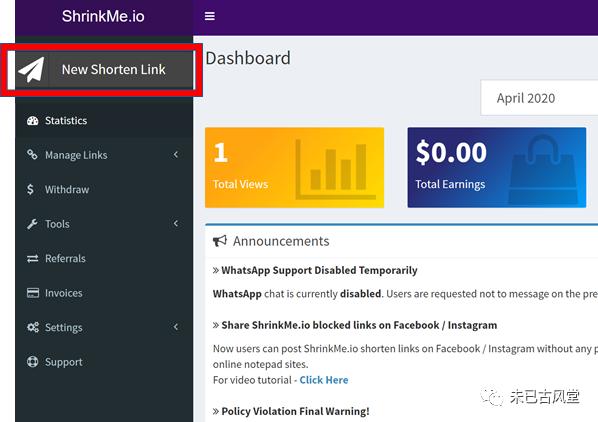
Task: Toggle the hamburger sidebar menu icon
Action: [209, 16]
